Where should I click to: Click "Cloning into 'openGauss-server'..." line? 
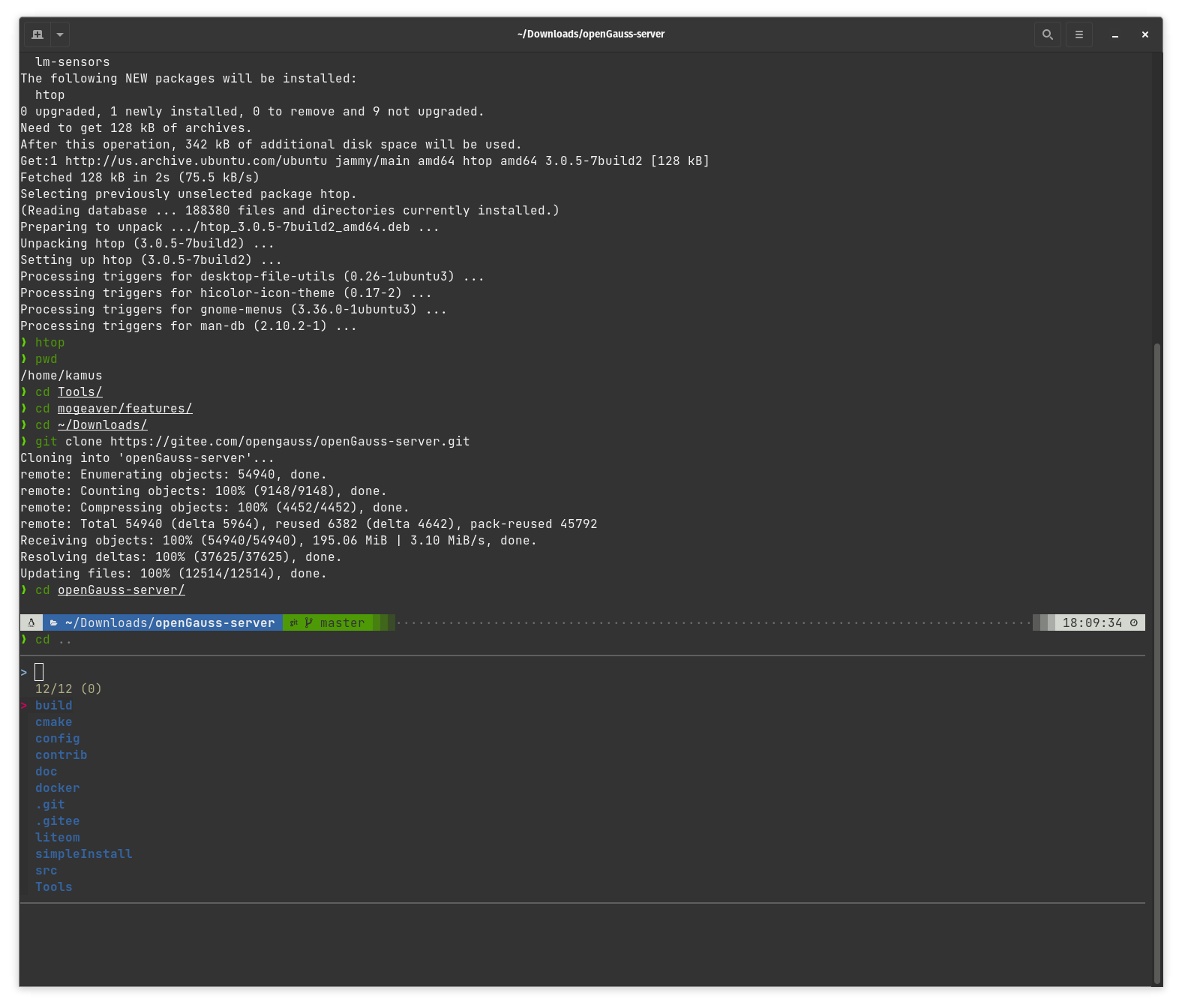coord(148,458)
